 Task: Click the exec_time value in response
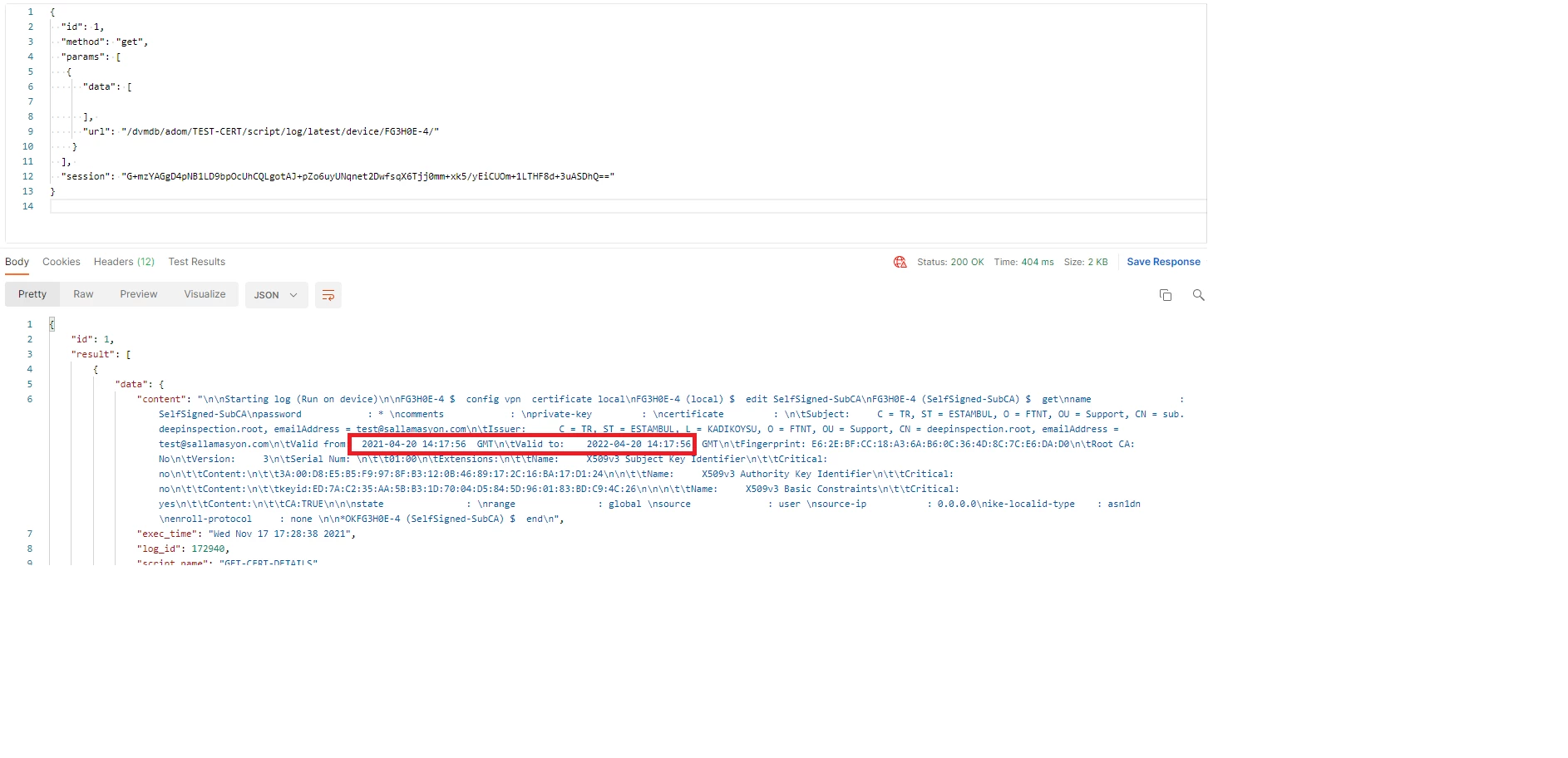283,534
